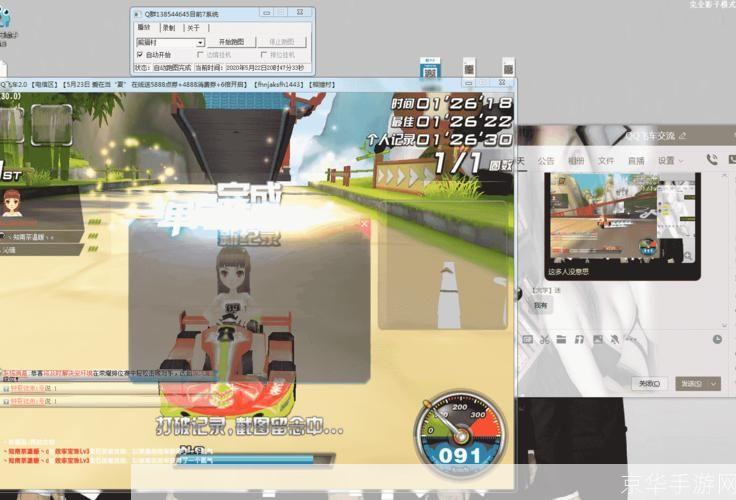Image resolution: width=736 pixels, height=500 pixels.
Task: Uncheck the 自动开始 checkbox
Action: 140,55
